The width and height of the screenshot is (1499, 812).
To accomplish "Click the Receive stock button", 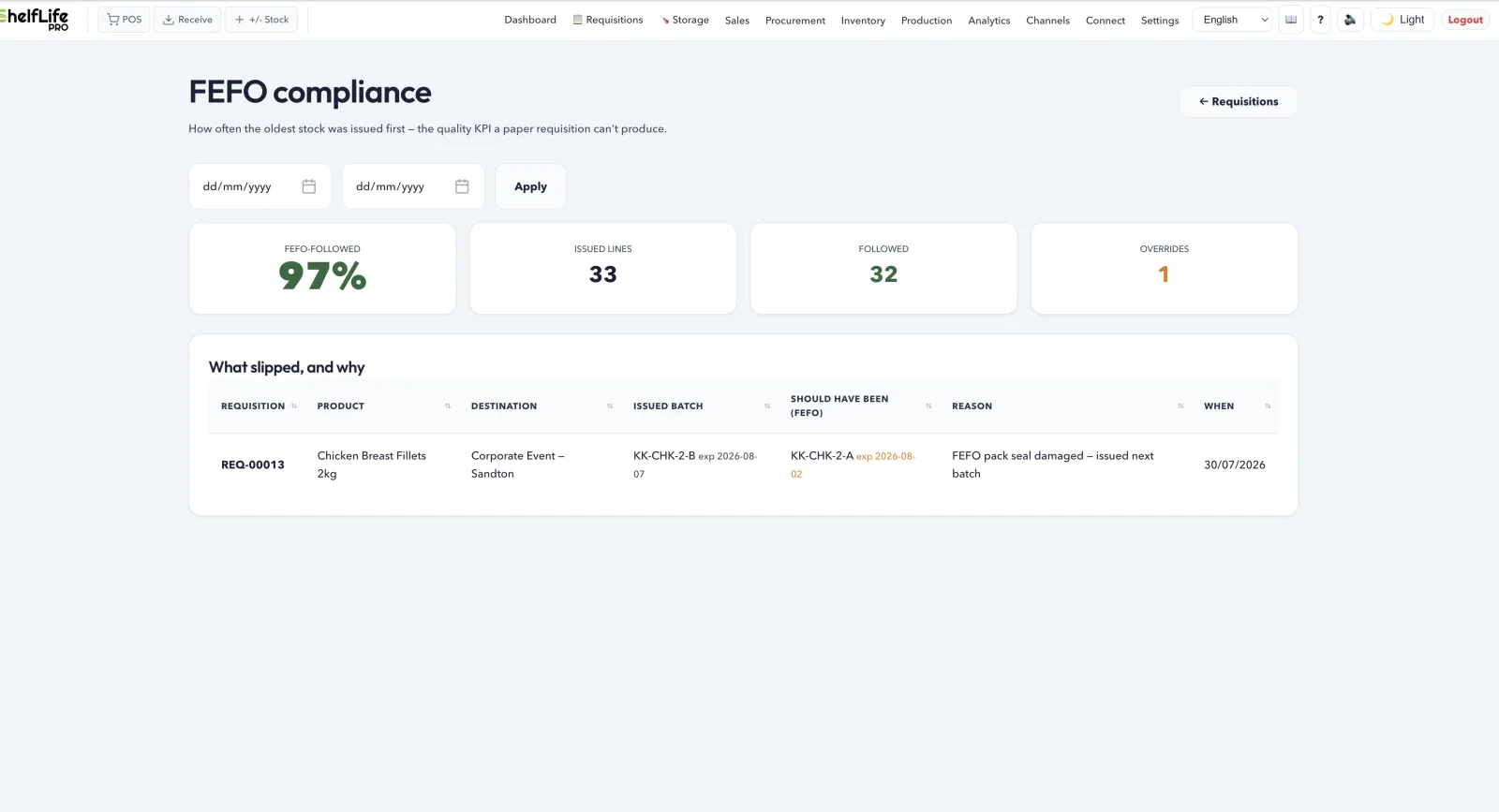I will coord(187,20).
